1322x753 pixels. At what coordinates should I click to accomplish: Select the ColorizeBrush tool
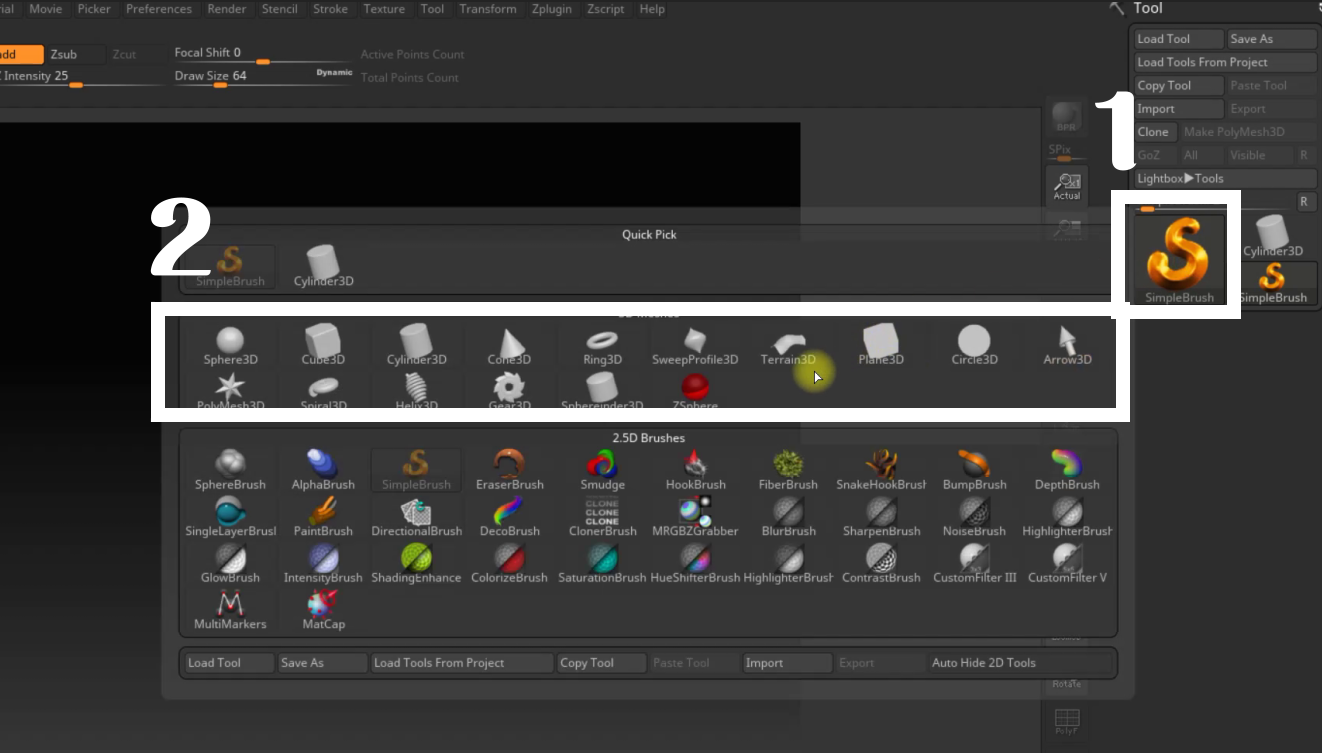pos(509,563)
